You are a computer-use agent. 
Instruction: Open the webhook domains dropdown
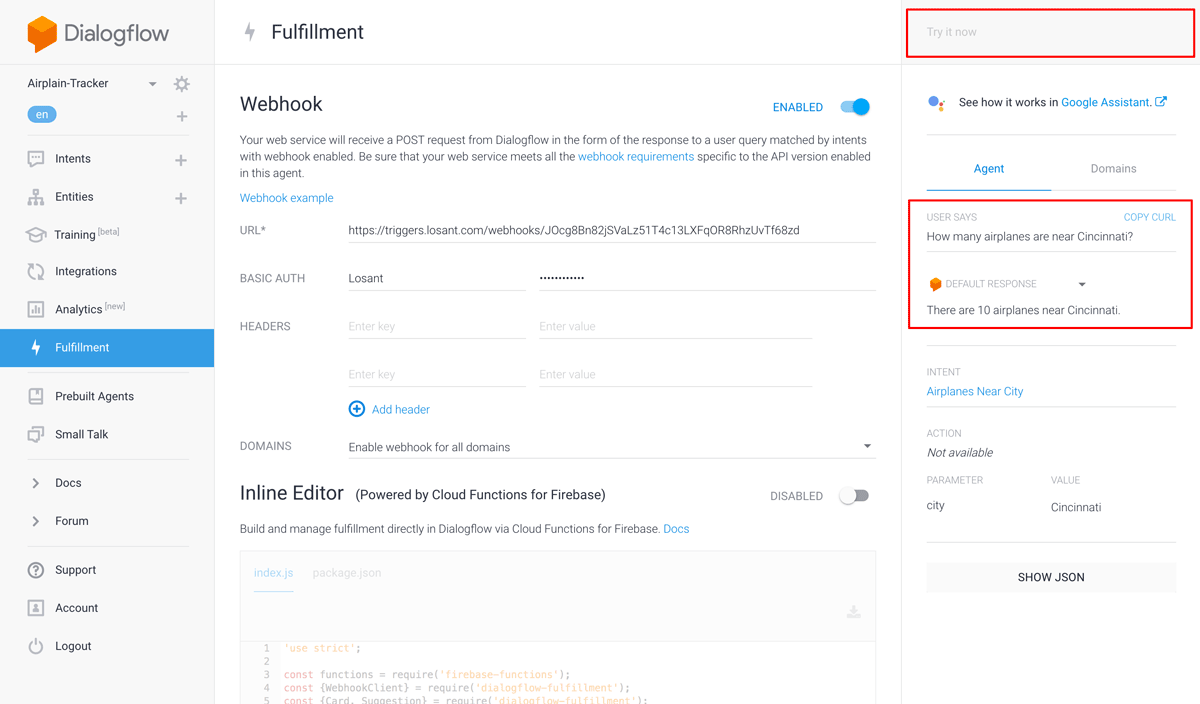[x=867, y=446]
